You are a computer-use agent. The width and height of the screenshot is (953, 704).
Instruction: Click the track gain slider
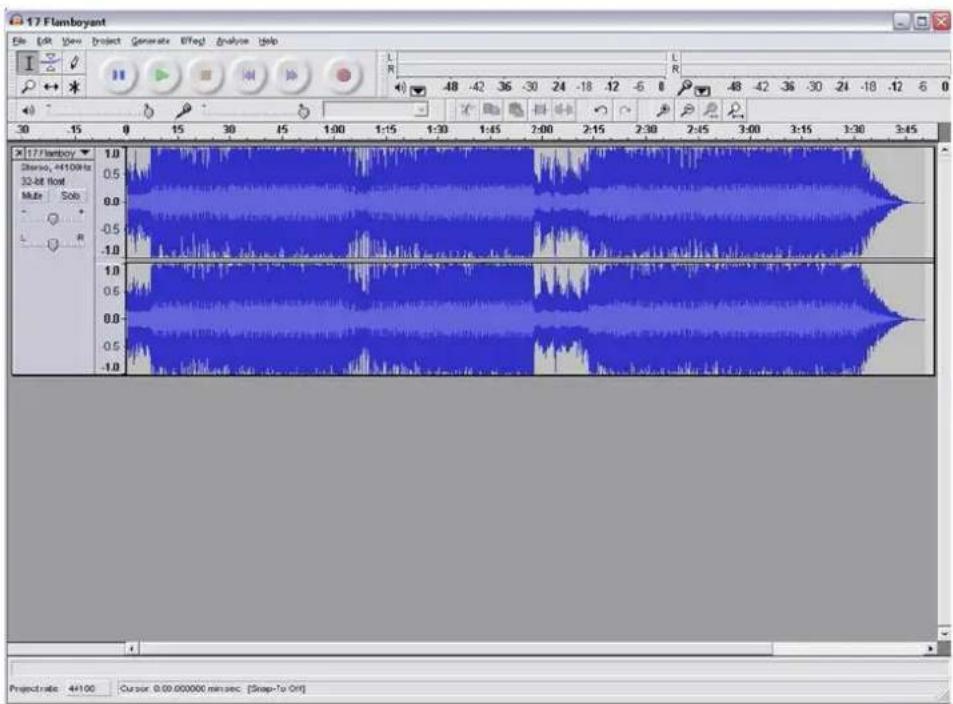click(53, 218)
